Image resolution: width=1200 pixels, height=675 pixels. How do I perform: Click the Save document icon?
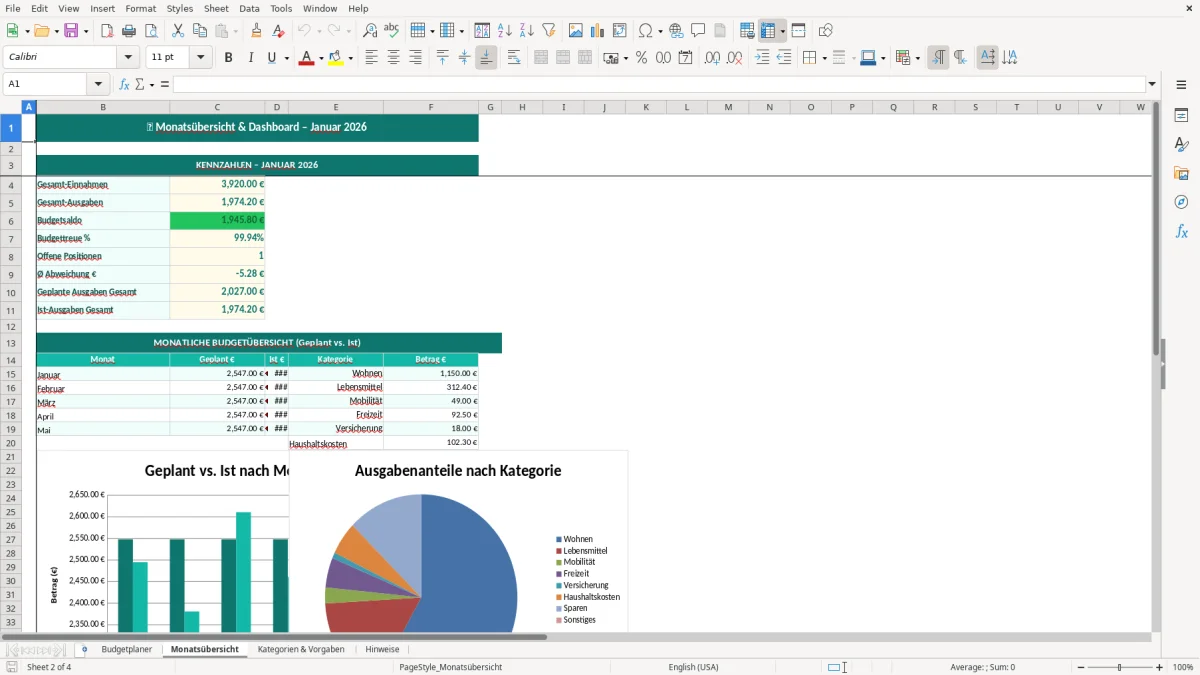[71, 31]
